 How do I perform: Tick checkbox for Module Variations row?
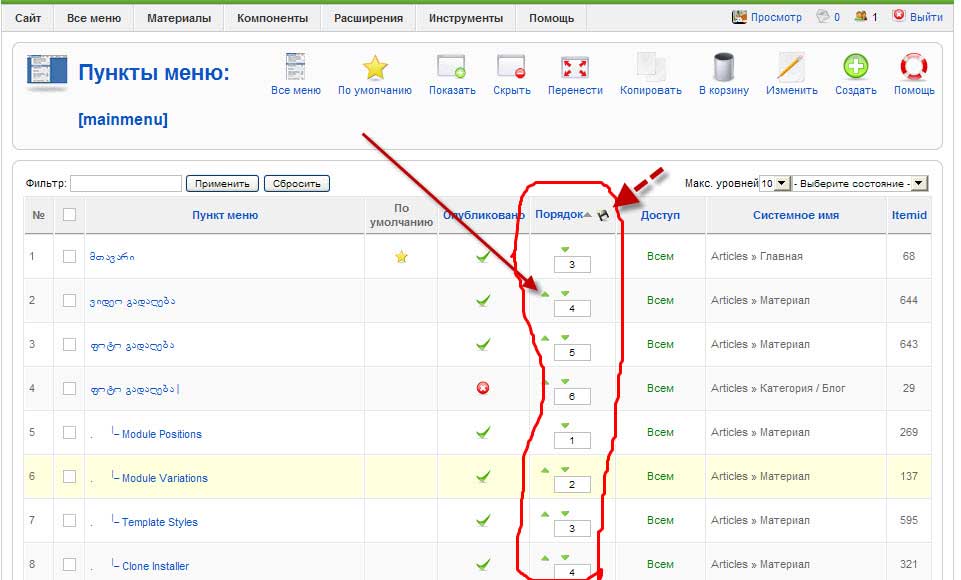[x=69, y=476]
